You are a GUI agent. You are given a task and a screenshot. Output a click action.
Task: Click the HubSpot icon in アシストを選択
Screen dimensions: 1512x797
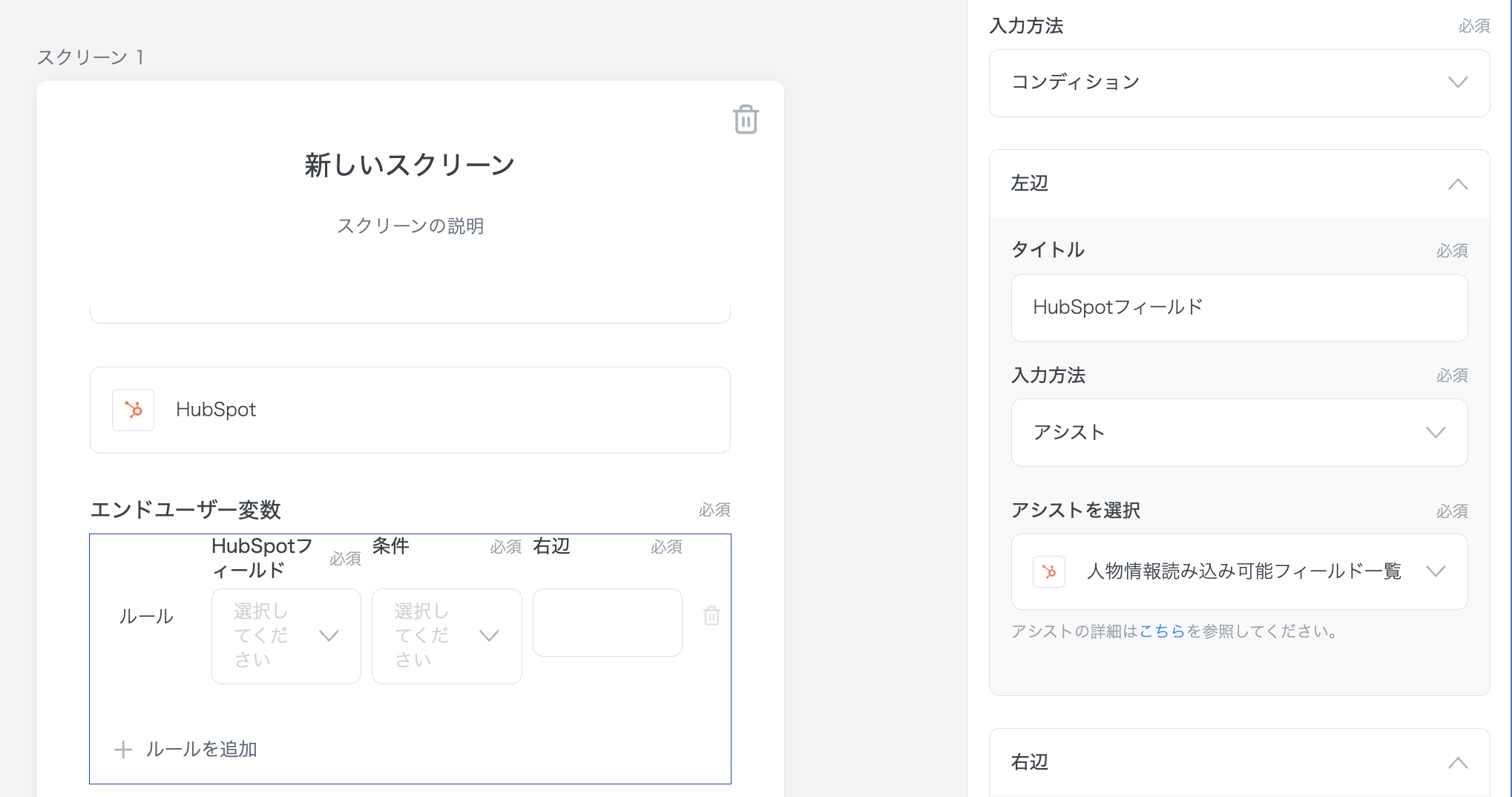[x=1049, y=571]
